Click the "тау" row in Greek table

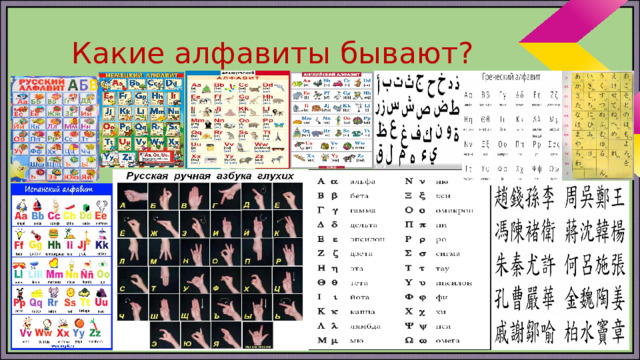(427, 268)
